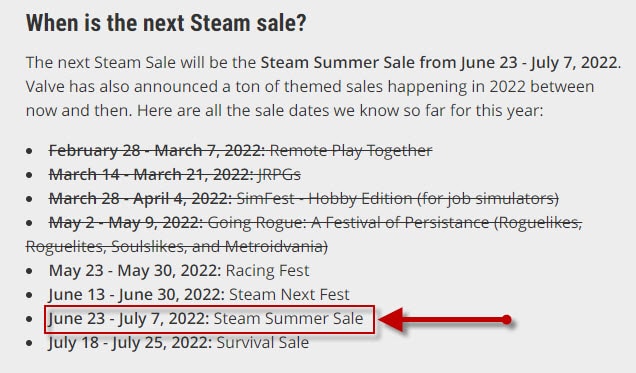This screenshot has width=636, height=373.
Task: Click the red arrow pointing at Summer Sale
Action: pos(445,320)
